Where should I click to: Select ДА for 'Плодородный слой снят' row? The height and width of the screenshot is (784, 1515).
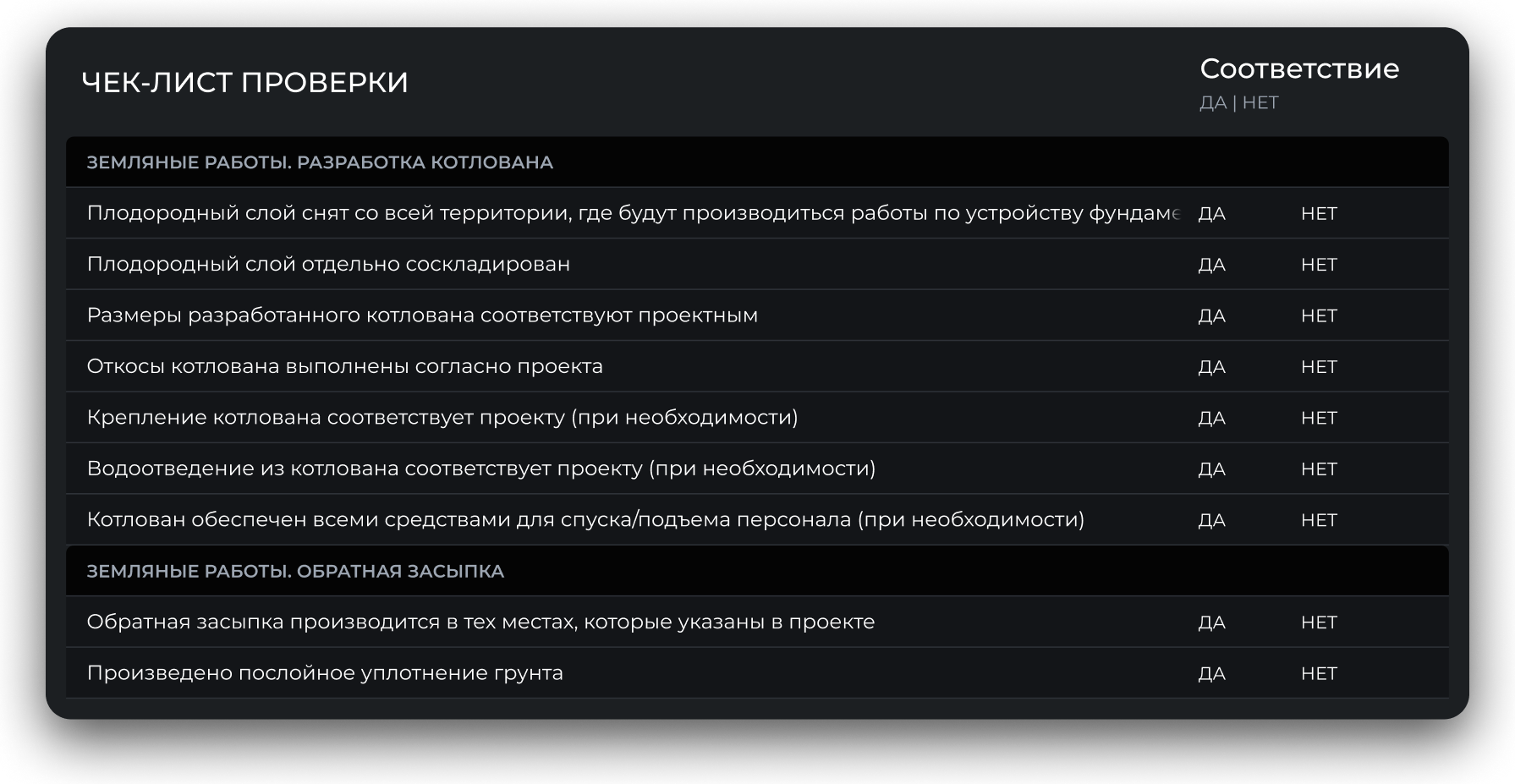pos(1211,213)
